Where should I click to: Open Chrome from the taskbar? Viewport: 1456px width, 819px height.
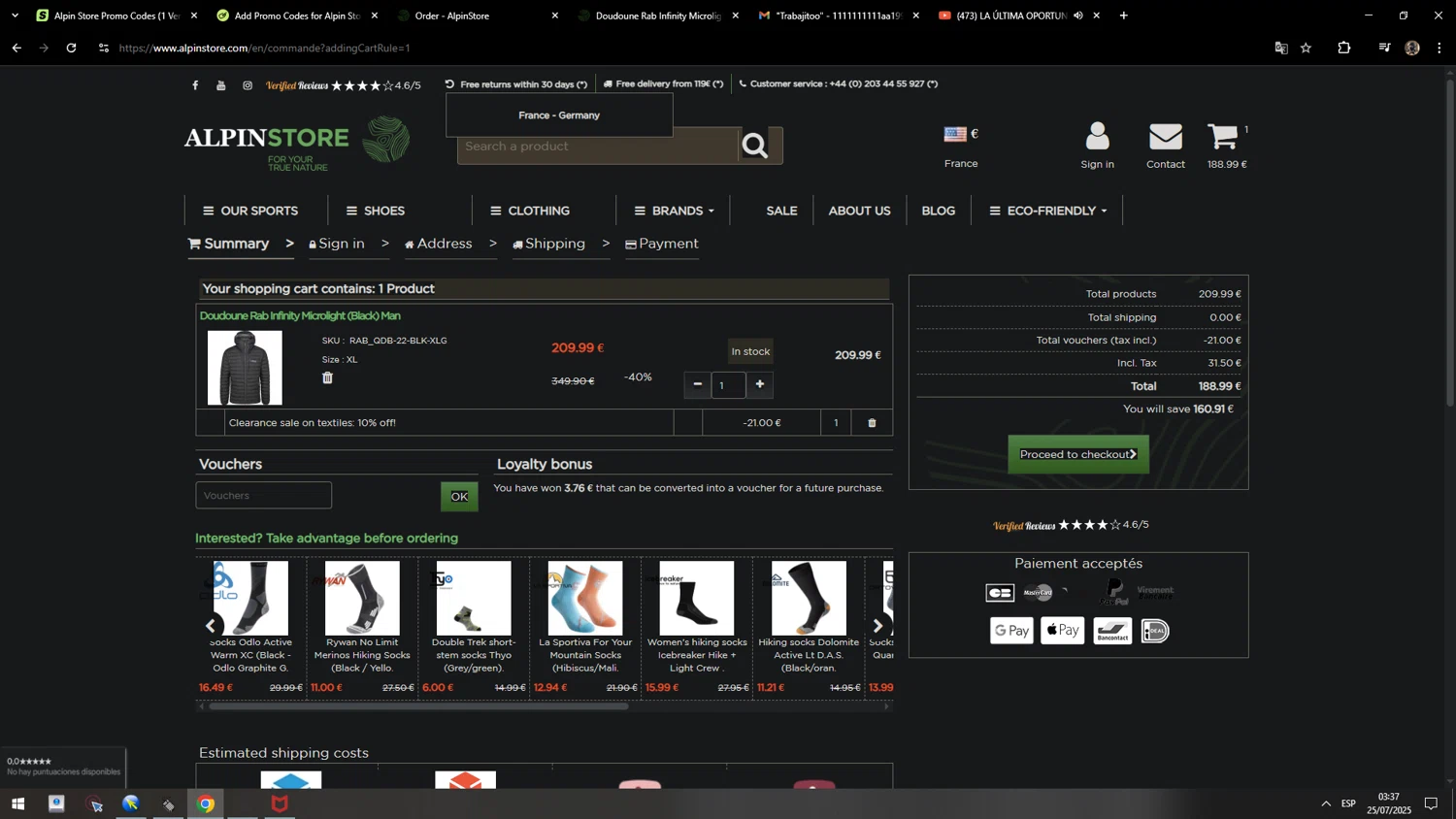tap(206, 803)
